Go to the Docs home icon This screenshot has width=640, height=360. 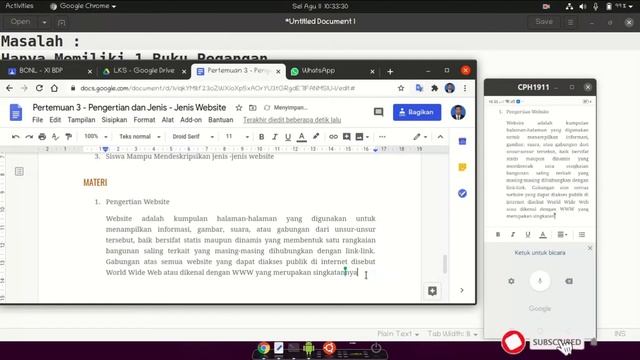[x=16, y=112]
